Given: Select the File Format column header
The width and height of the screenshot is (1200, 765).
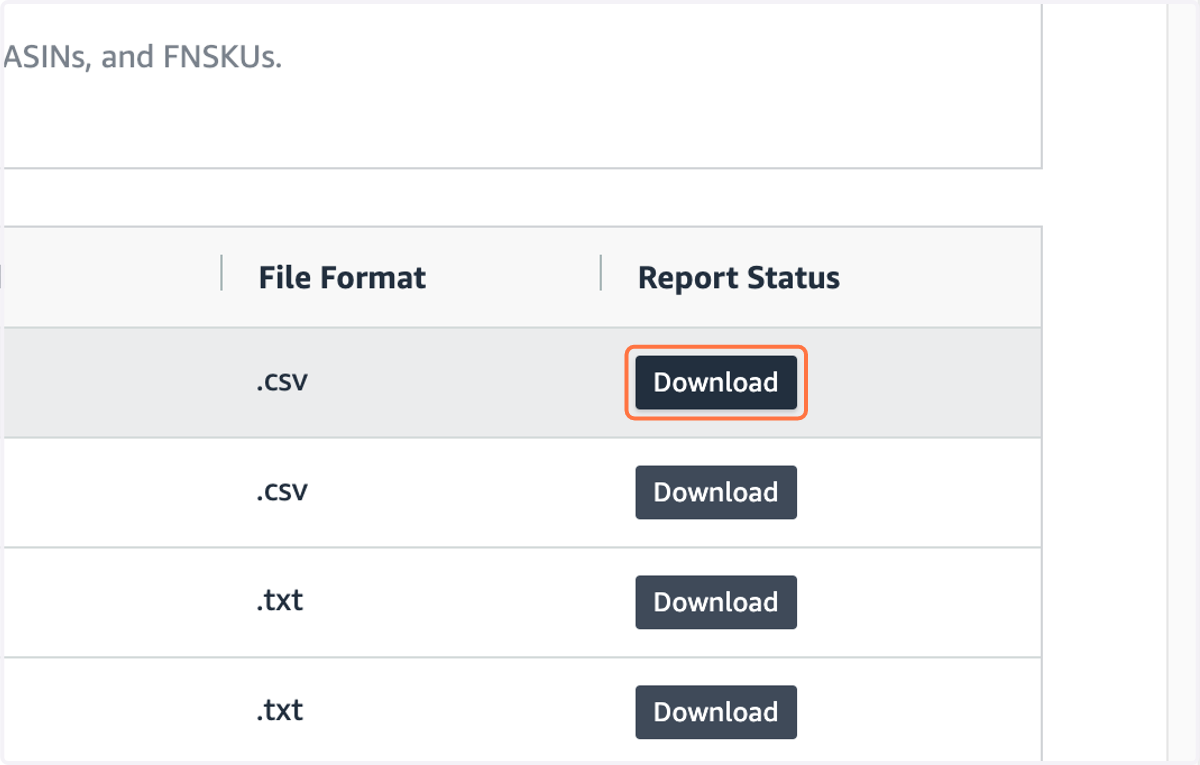Looking at the screenshot, I should 342,277.
